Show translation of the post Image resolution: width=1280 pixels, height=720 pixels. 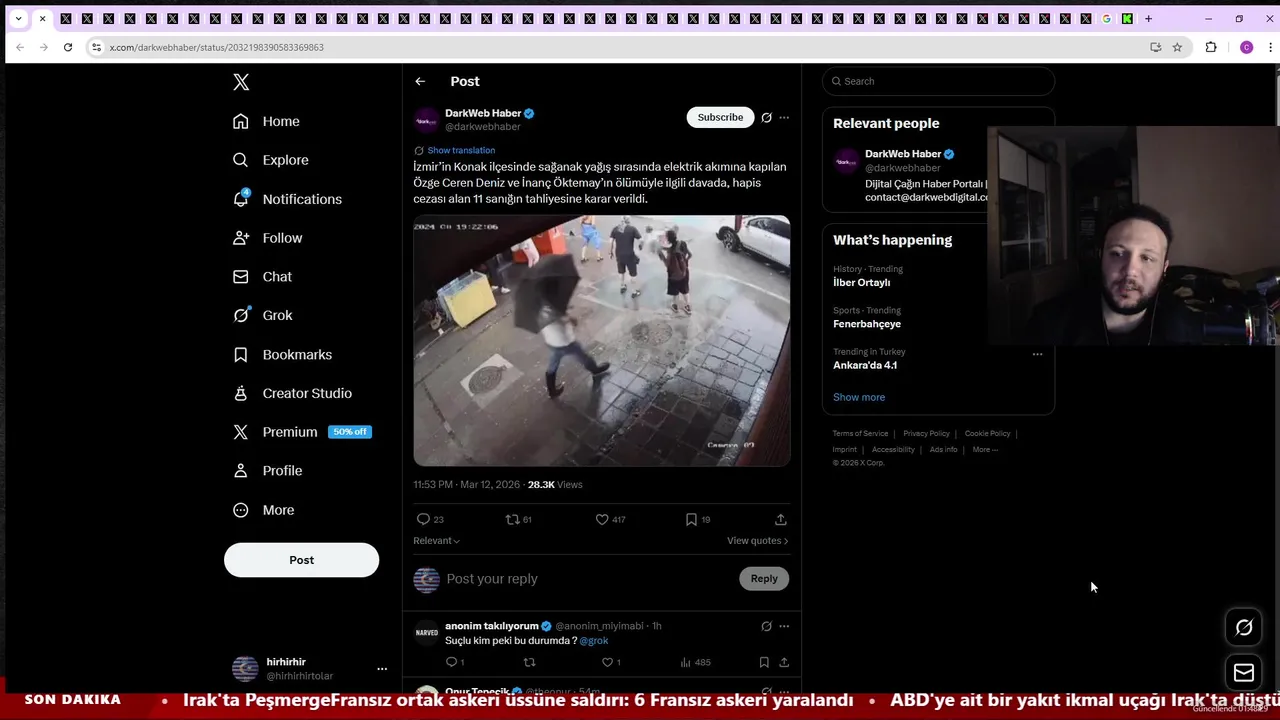(461, 150)
